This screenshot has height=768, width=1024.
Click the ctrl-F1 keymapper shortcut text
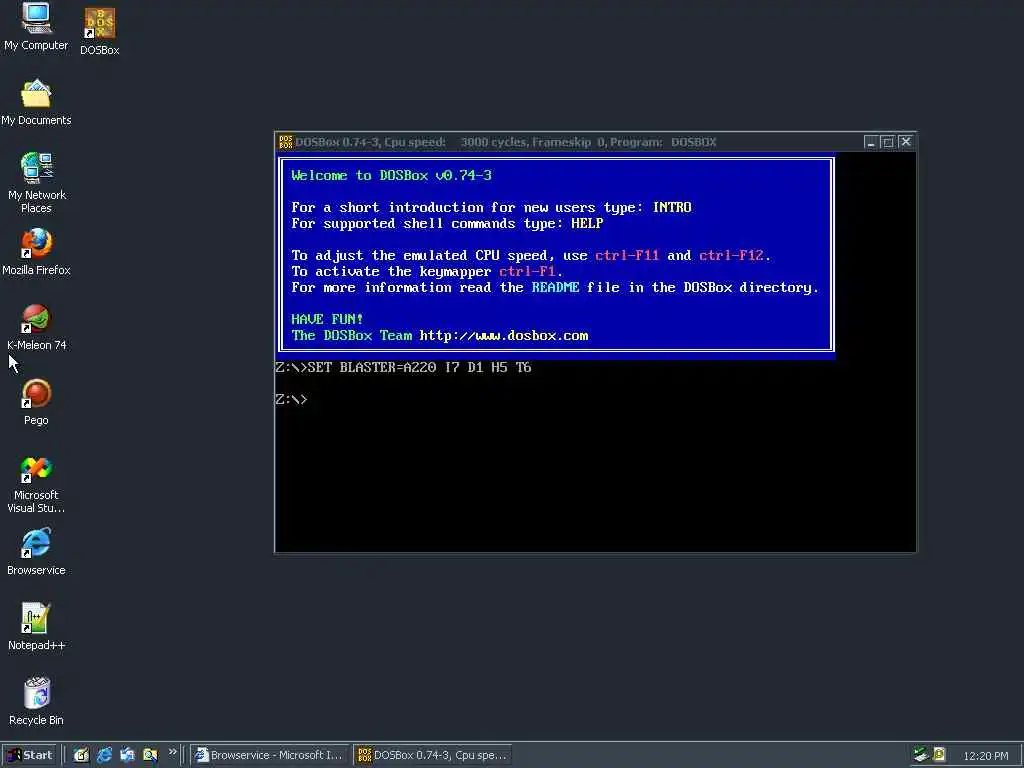click(527, 271)
